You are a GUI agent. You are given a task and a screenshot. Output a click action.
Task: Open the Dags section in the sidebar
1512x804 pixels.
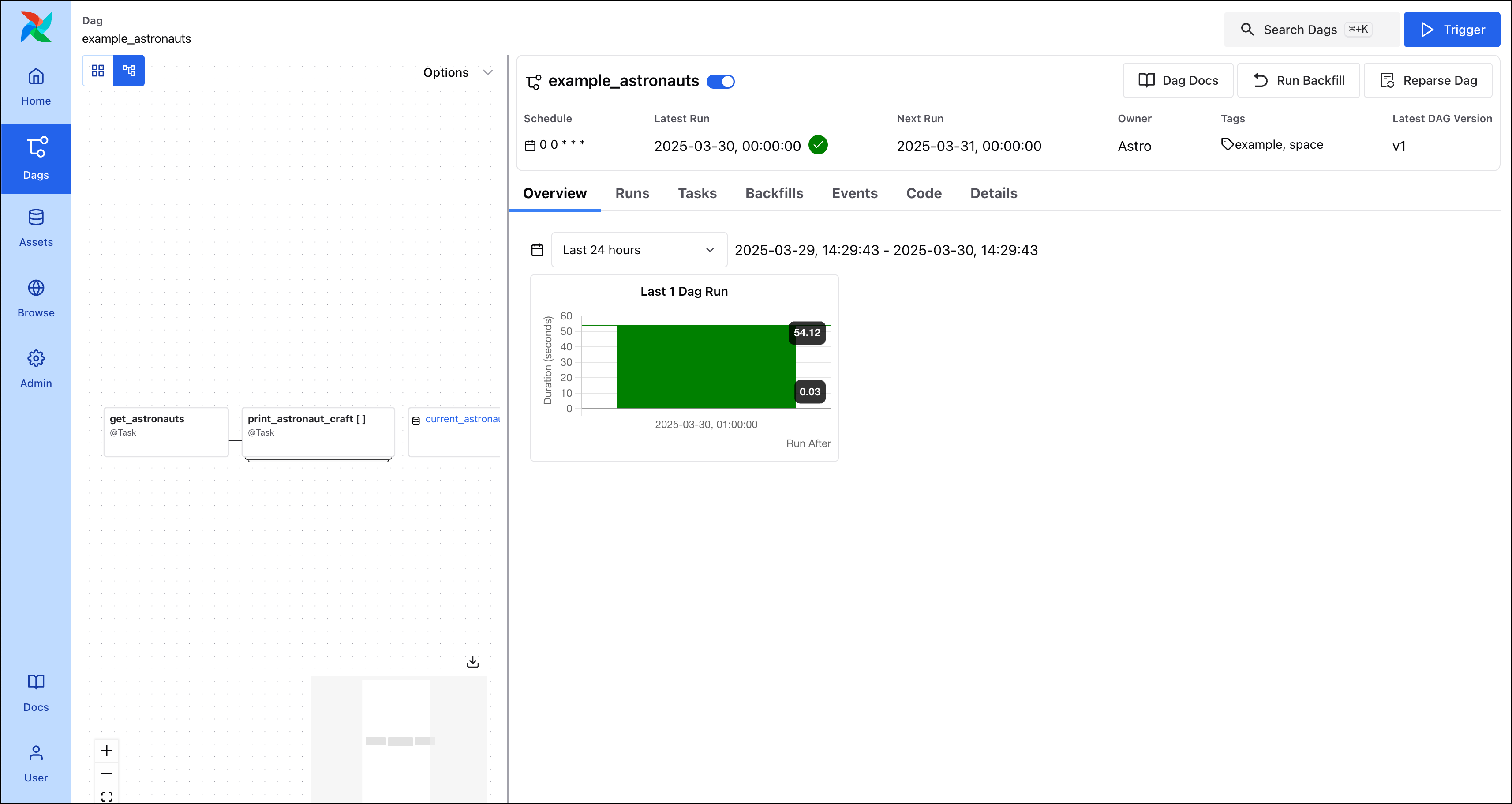click(x=36, y=158)
